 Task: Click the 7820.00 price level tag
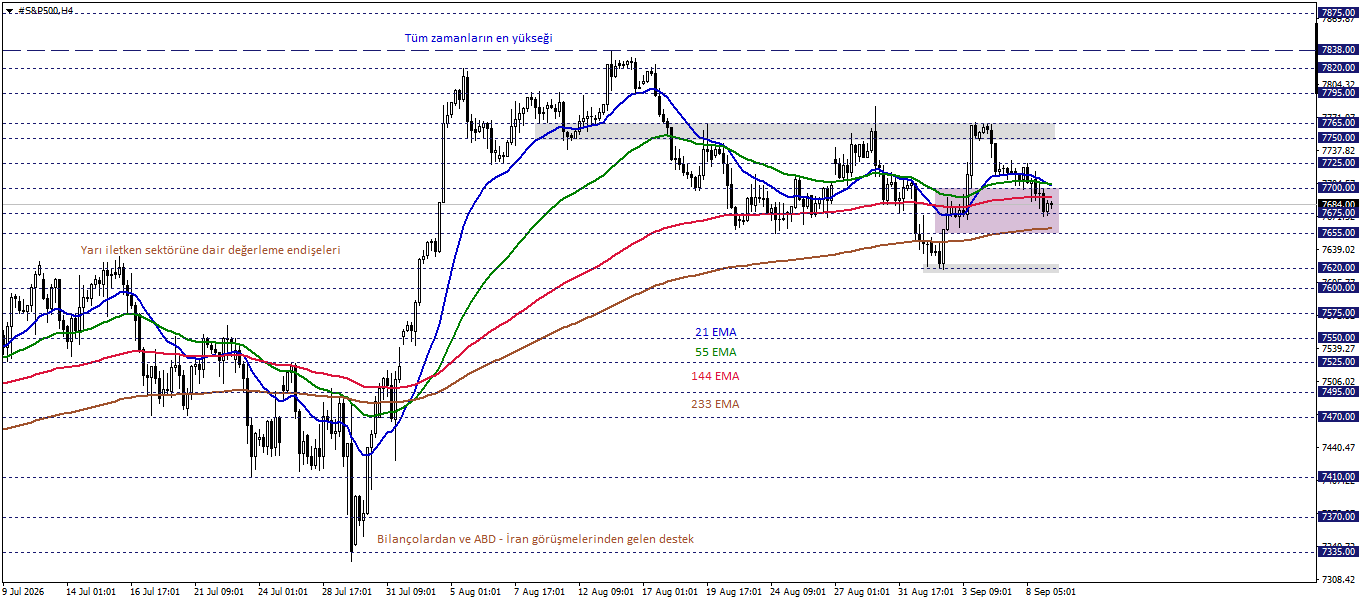(1338, 68)
